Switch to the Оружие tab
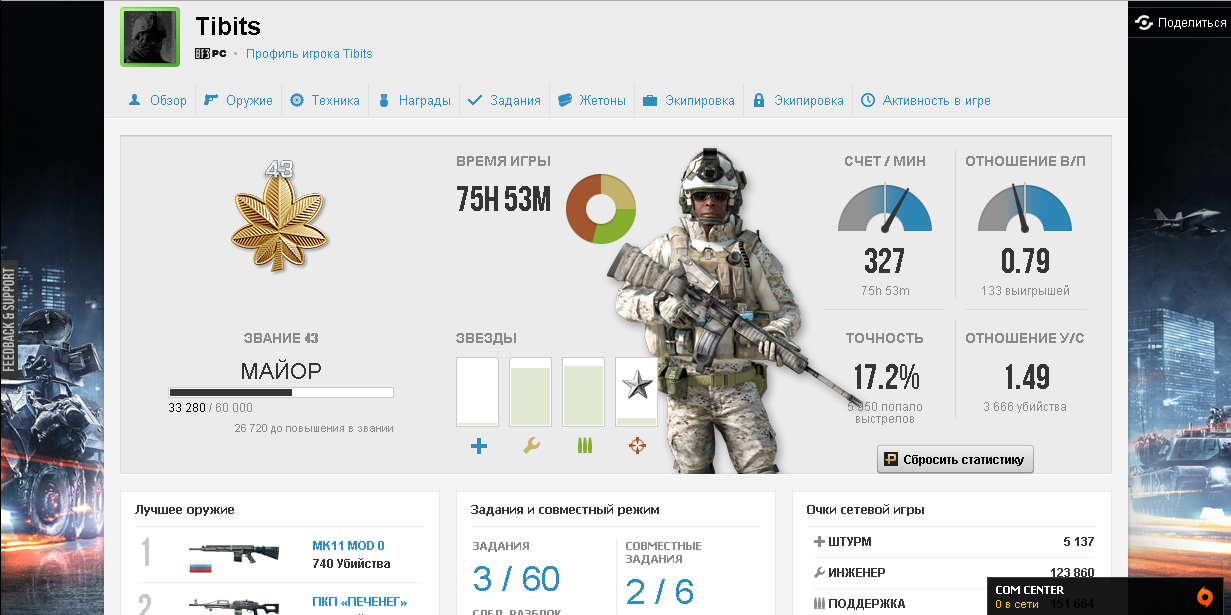1231x615 pixels. click(x=238, y=100)
